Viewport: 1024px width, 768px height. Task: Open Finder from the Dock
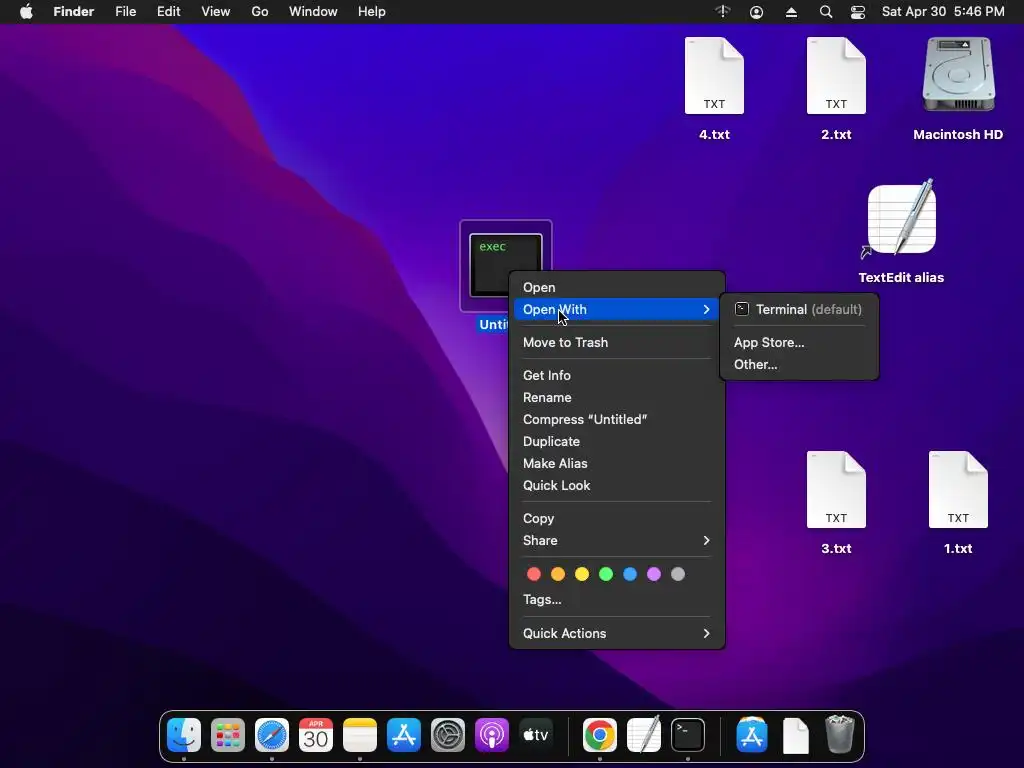pyautogui.click(x=184, y=735)
